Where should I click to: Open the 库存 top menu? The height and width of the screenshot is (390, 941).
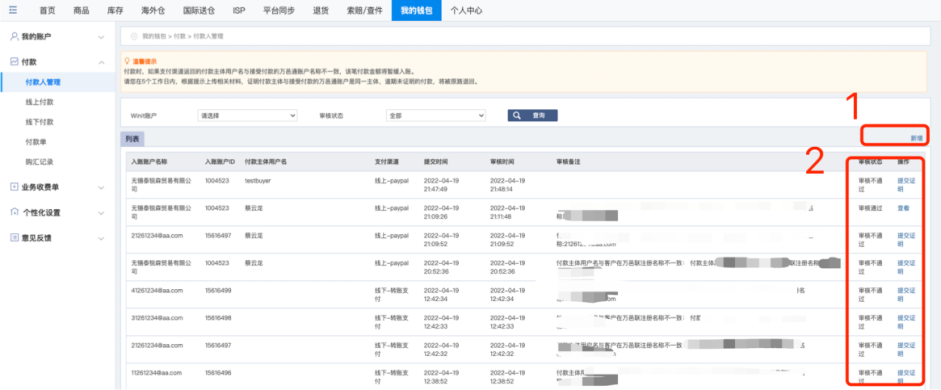tap(115, 11)
